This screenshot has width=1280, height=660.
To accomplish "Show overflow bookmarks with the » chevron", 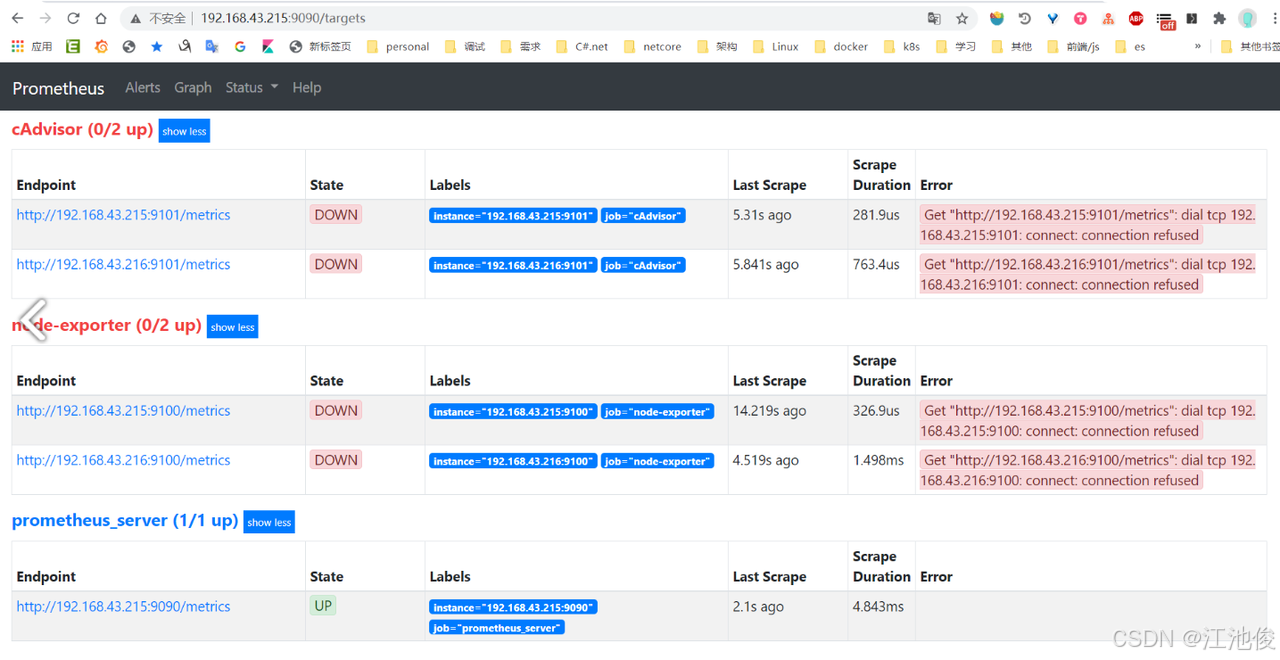I will tap(1198, 46).
